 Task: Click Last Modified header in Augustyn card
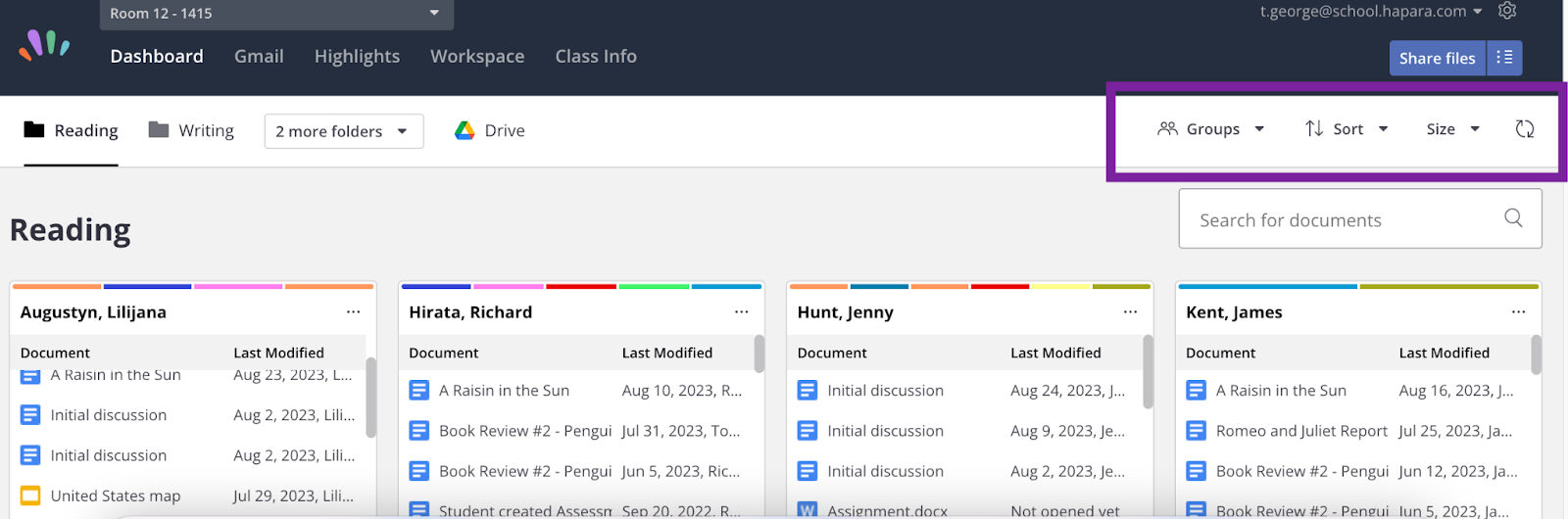(x=278, y=353)
